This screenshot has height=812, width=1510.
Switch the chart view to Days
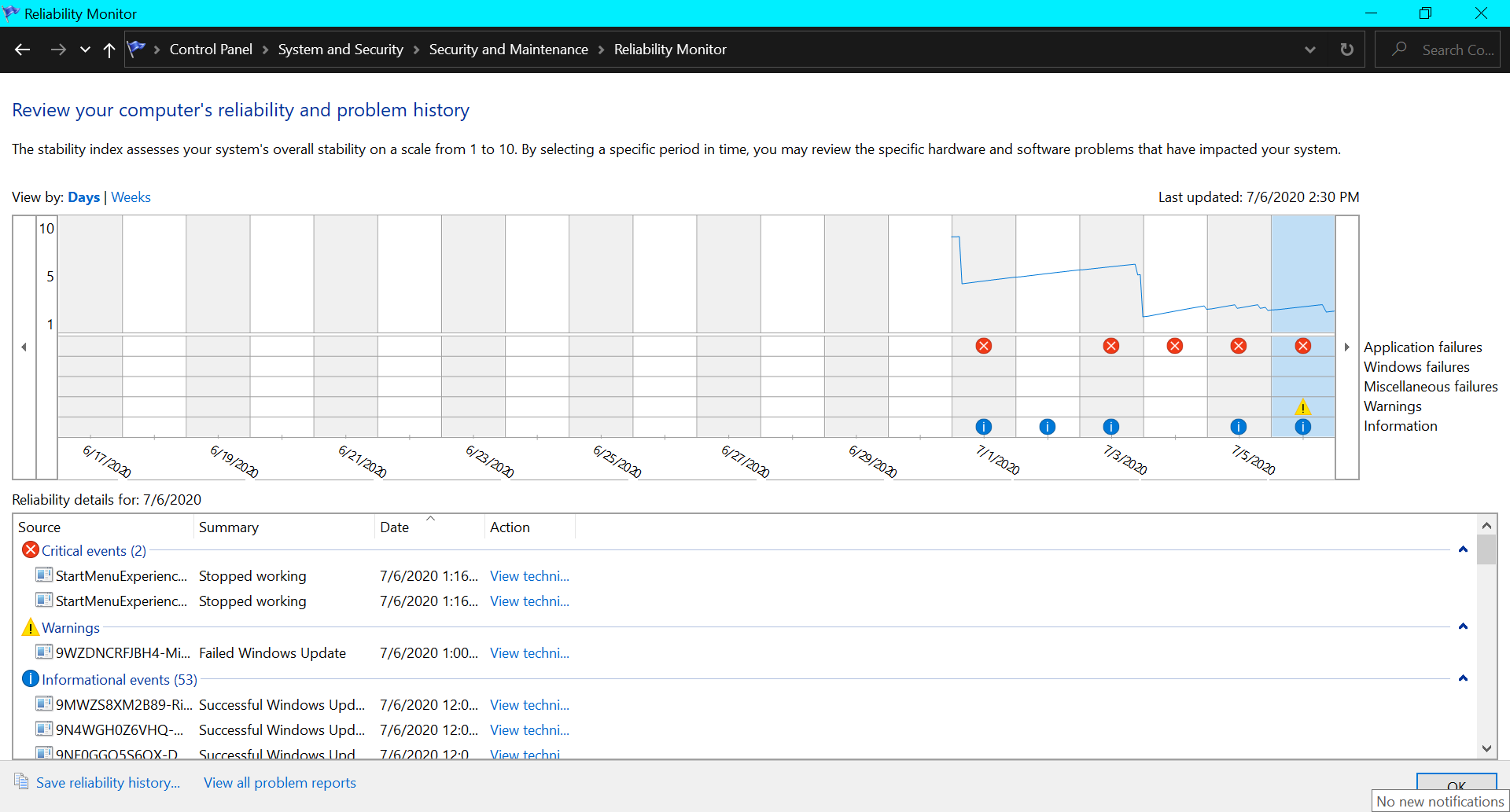coord(83,197)
